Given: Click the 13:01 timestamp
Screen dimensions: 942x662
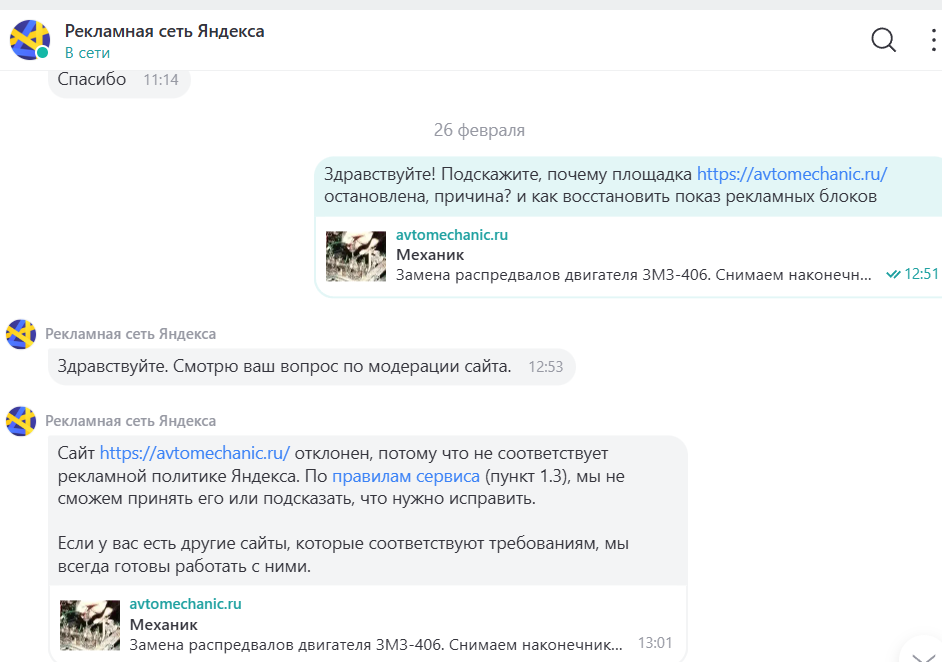Looking at the screenshot, I should point(655,643).
